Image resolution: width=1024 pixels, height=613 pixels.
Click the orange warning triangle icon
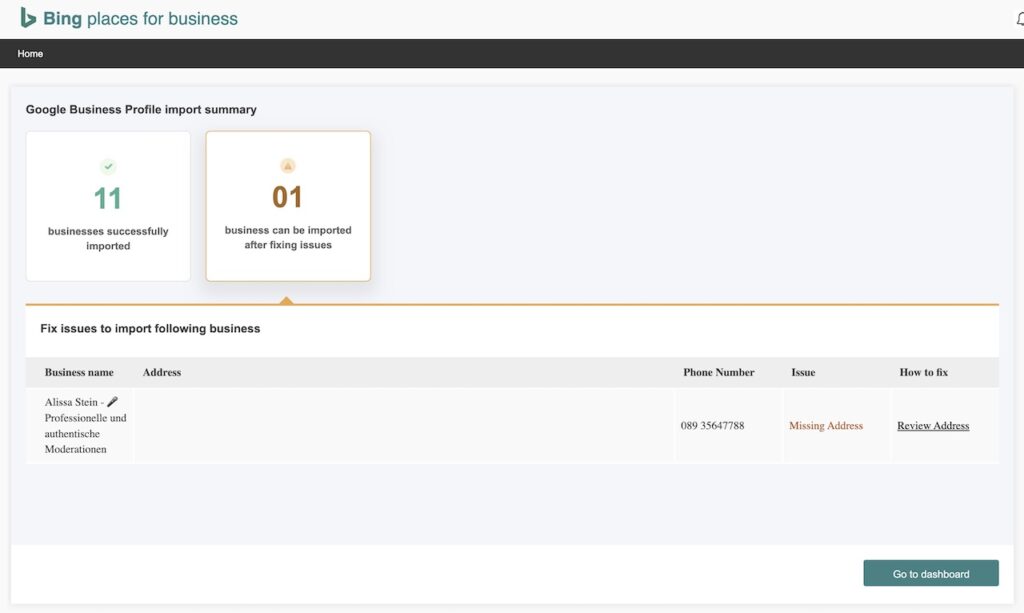[x=287, y=166]
